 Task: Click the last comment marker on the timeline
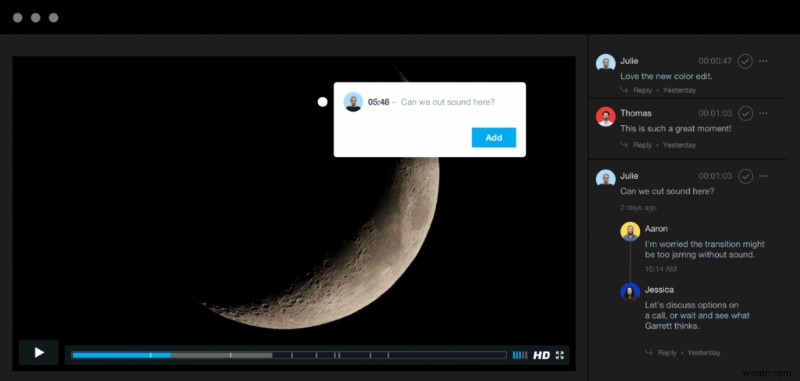pyautogui.click(x=388, y=355)
